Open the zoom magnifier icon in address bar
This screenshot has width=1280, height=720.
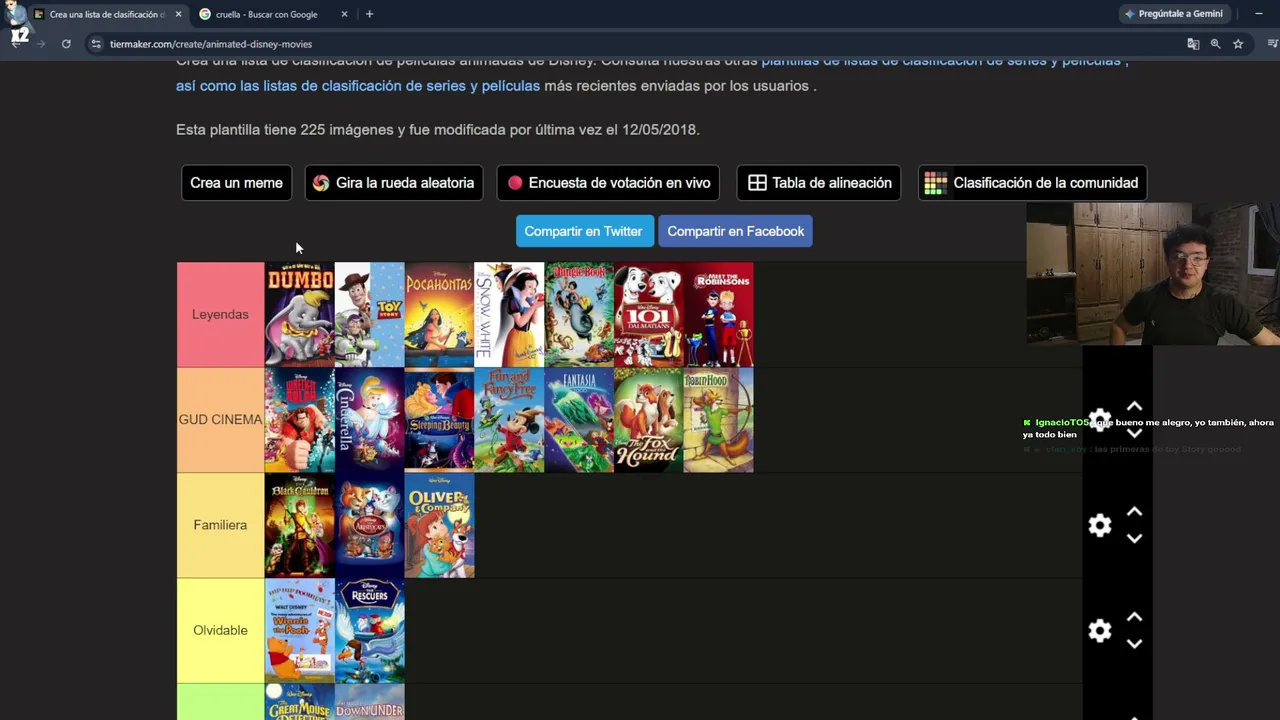[x=1215, y=44]
